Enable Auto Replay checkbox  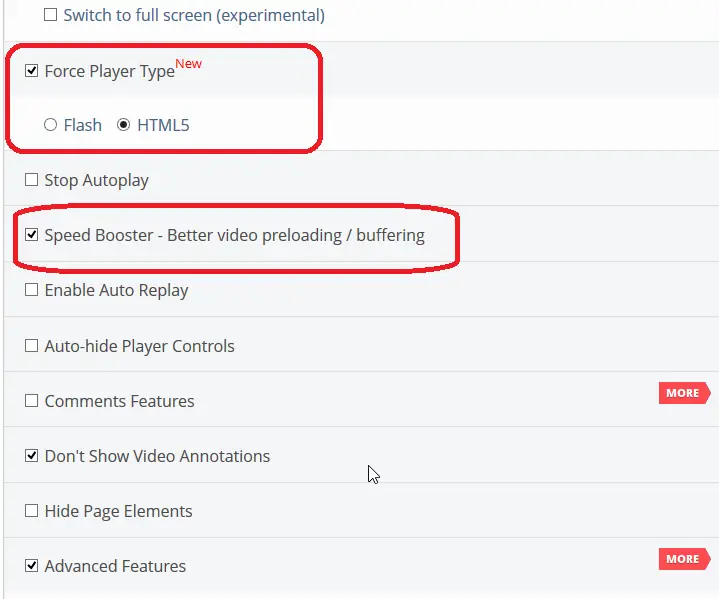[32, 291]
